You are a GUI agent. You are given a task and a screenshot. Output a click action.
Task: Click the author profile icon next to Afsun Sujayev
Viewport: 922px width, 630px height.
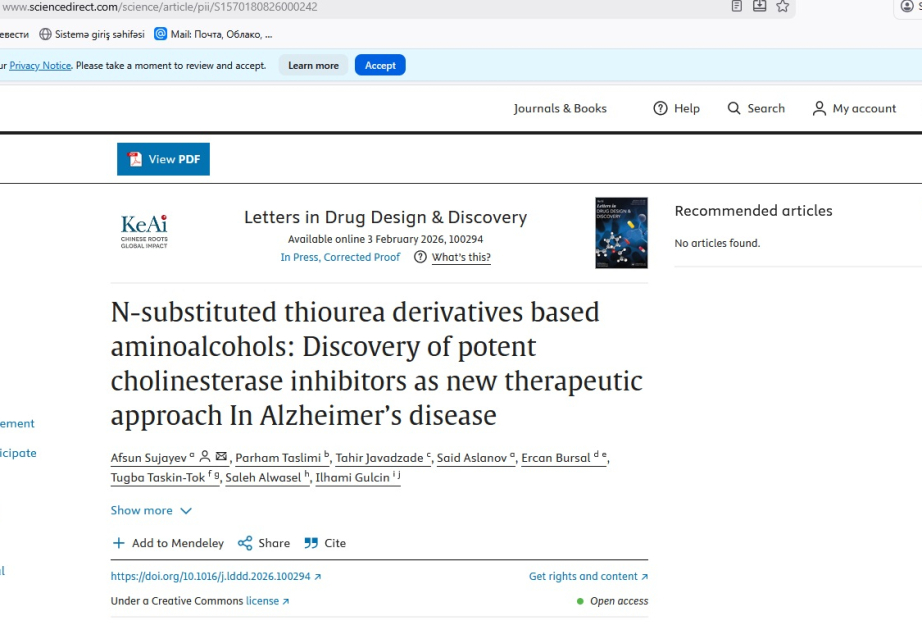pos(205,456)
